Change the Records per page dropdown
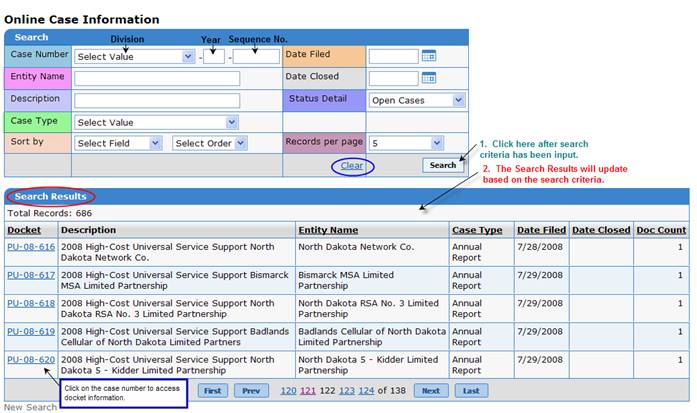The image size is (697, 413). click(x=406, y=143)
